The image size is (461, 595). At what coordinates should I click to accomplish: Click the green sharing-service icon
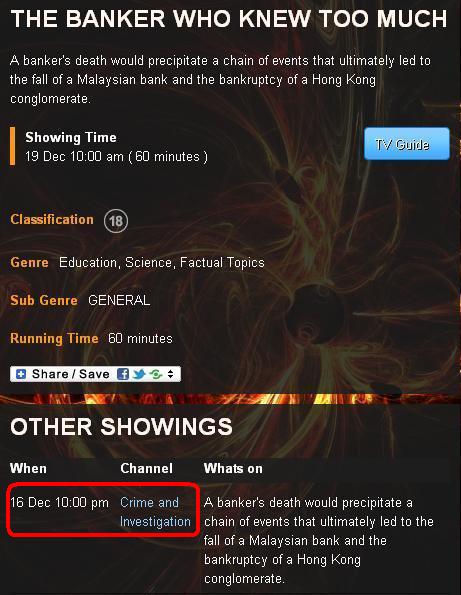[156, 374]
